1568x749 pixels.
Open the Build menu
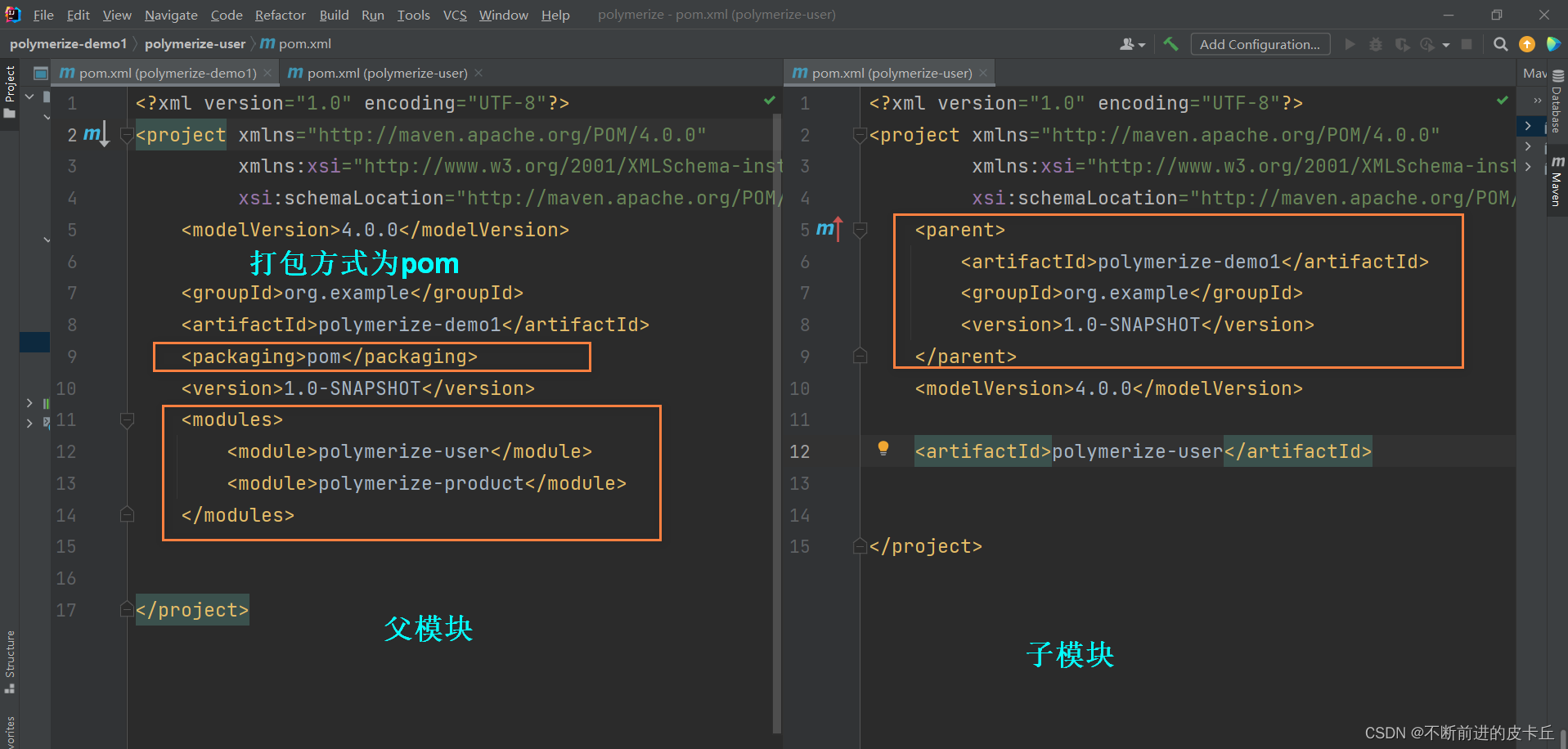(x=334, y=15)
